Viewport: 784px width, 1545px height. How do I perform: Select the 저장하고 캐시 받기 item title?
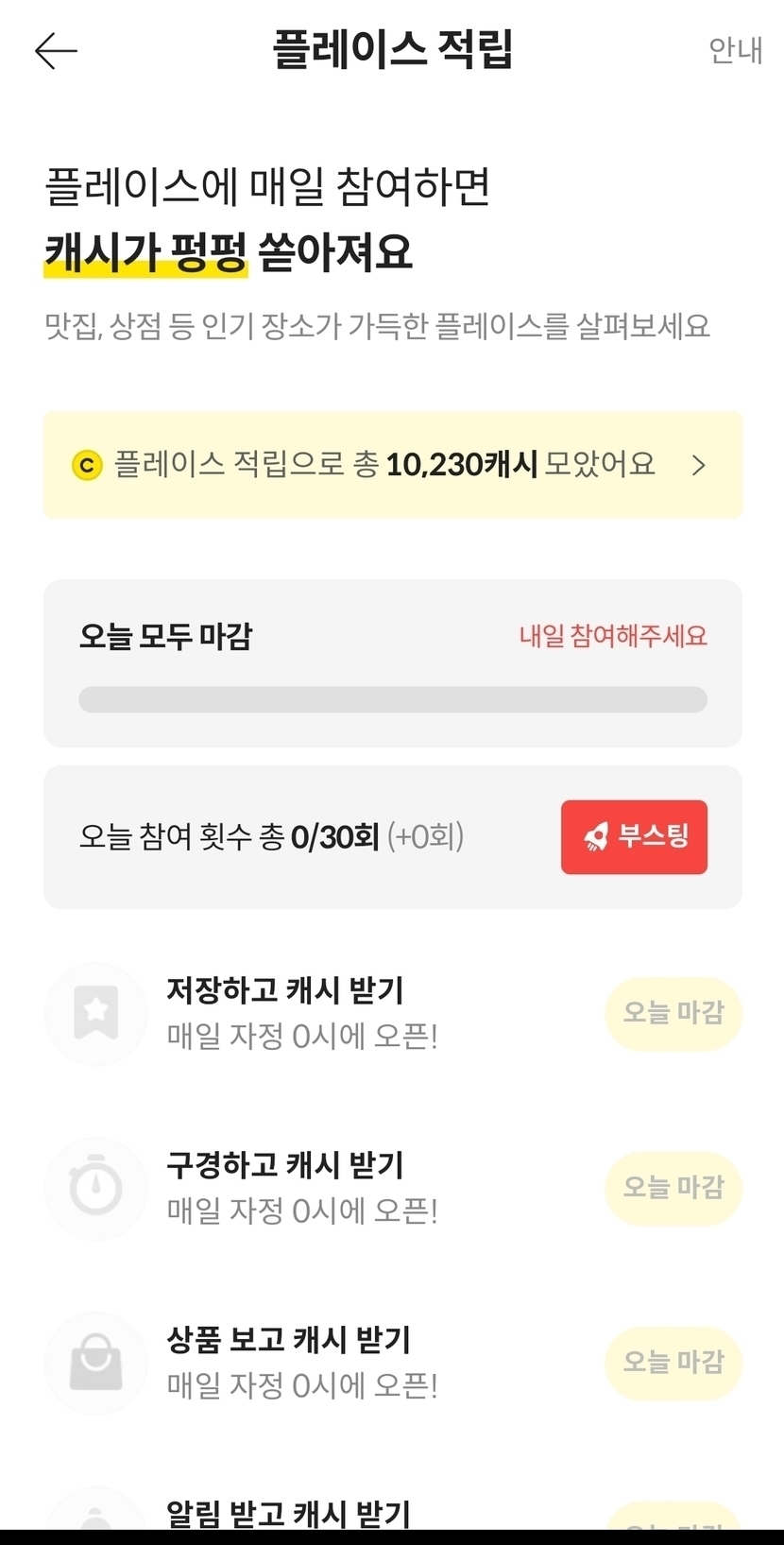point(285,990)
